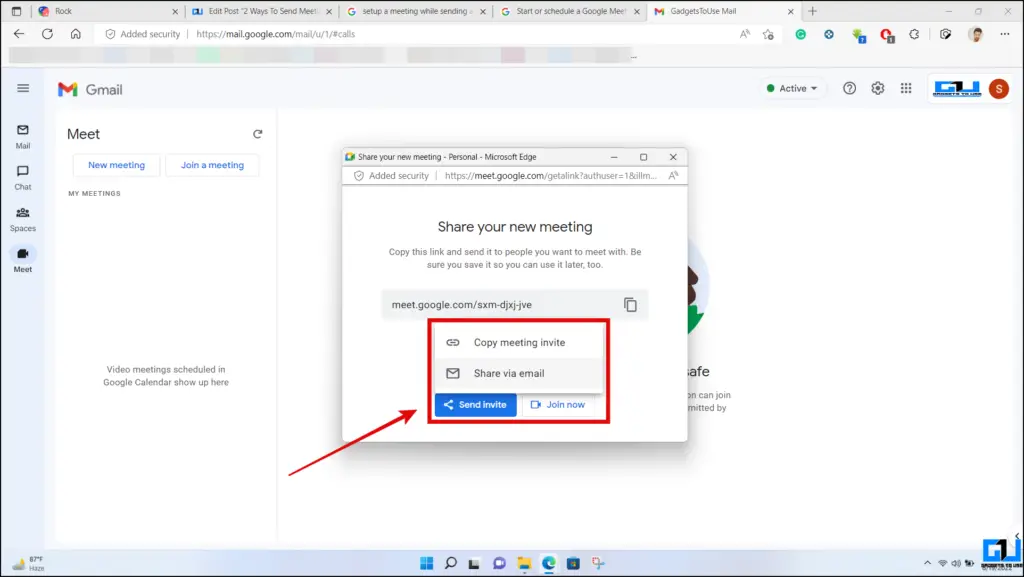Switch to the Rock browser tab

[x=108, y=11]
